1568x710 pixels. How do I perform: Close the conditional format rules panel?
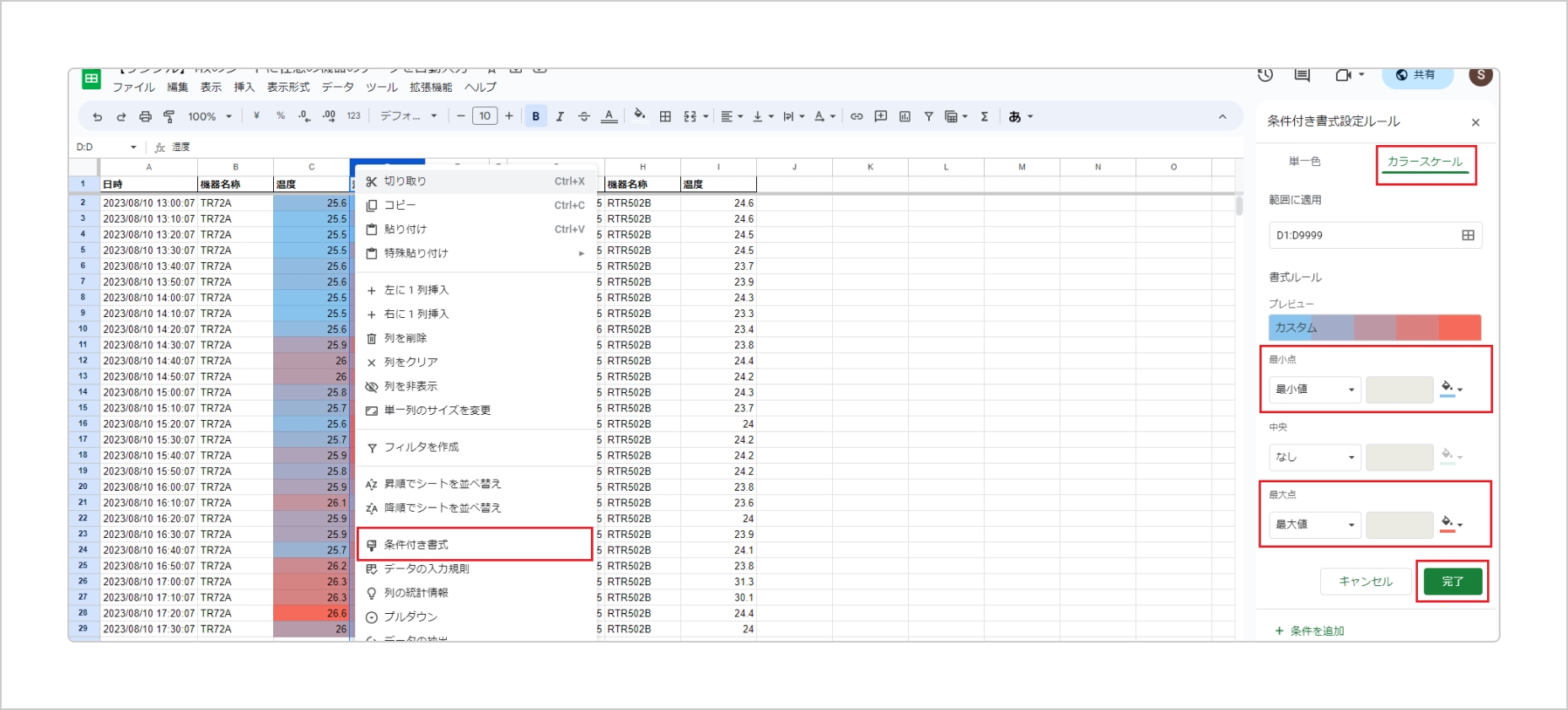point(1475,122)
